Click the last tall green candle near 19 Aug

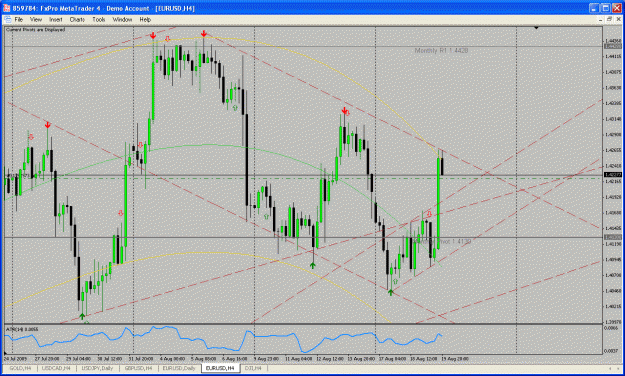[438, 203]
